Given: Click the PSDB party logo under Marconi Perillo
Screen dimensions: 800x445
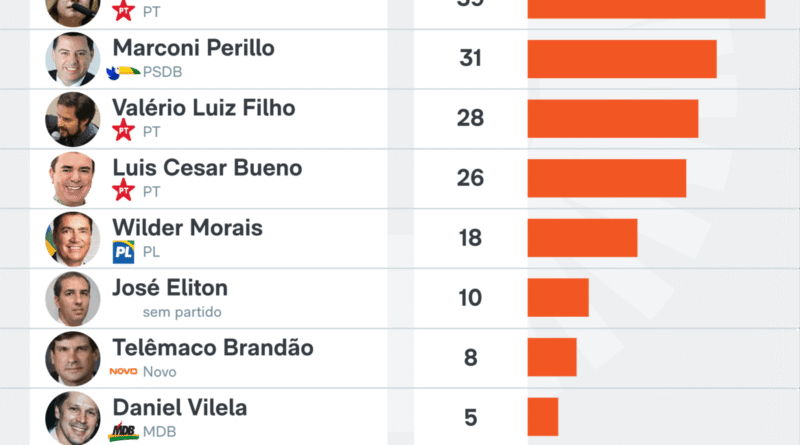Looking at the screenshot, I should 124,72.
